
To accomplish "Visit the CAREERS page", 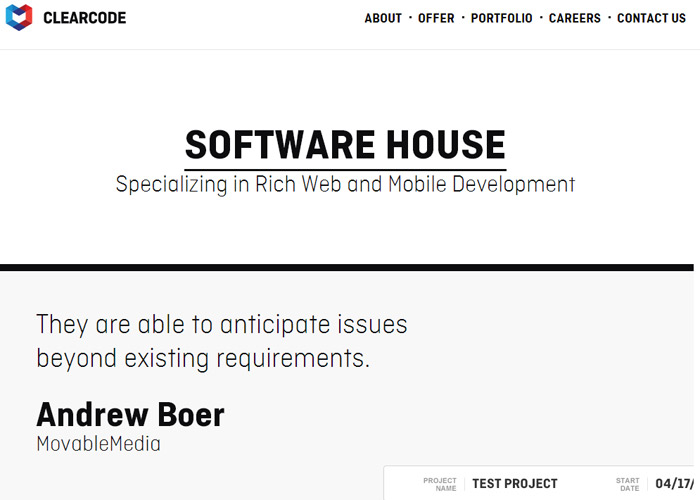I will pyautogui.click(x=575, y=18).
